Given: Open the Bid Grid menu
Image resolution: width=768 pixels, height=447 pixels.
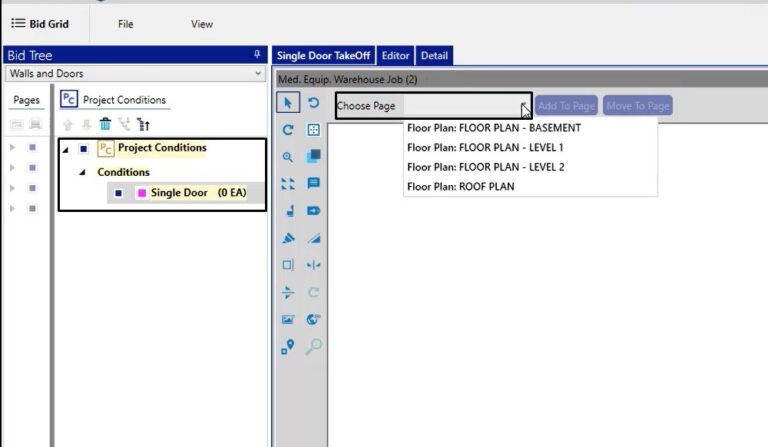Looking at the screenshot, I should click(x=40, y=24).
